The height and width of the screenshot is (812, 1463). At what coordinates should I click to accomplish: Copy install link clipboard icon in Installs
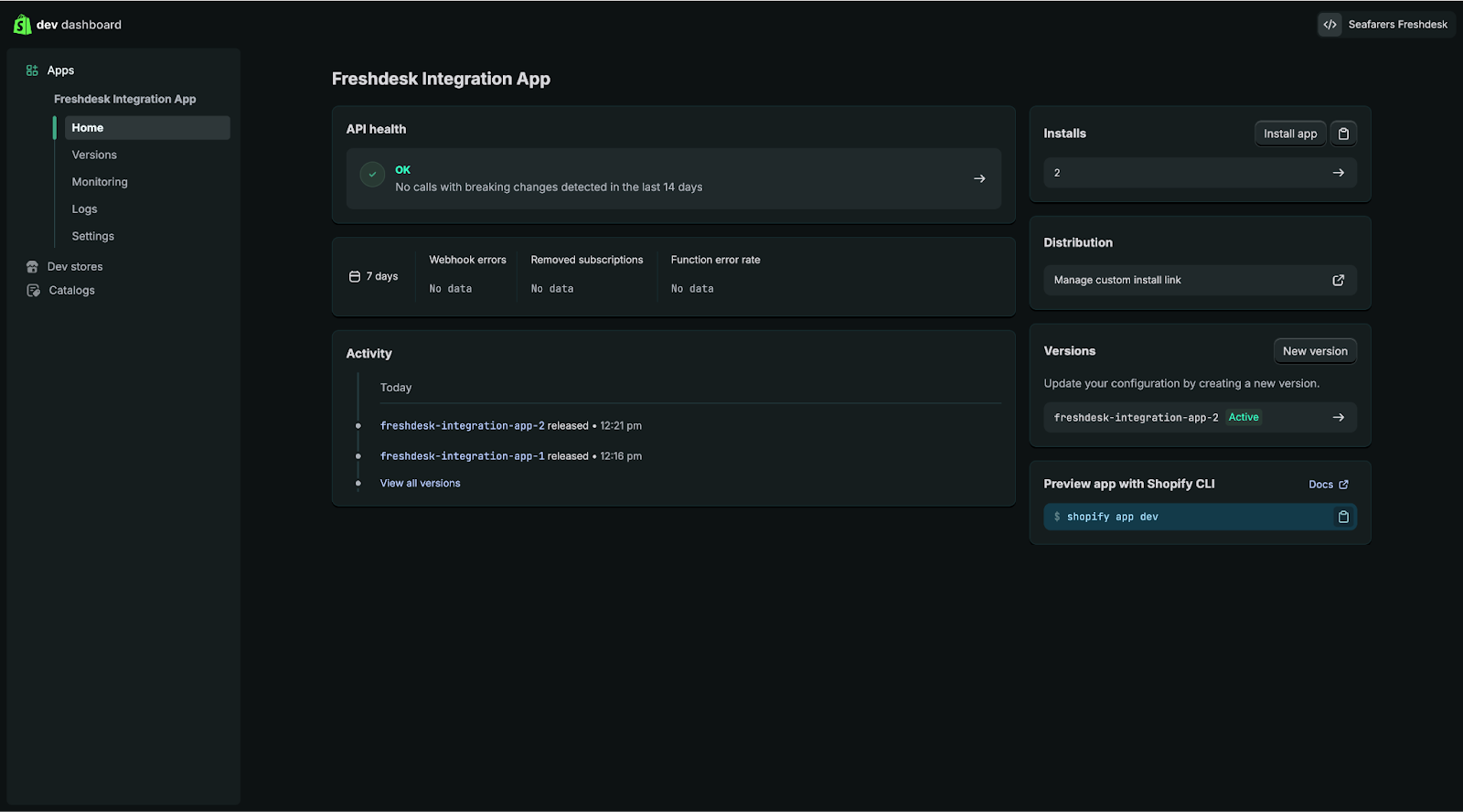point(1343,134)
